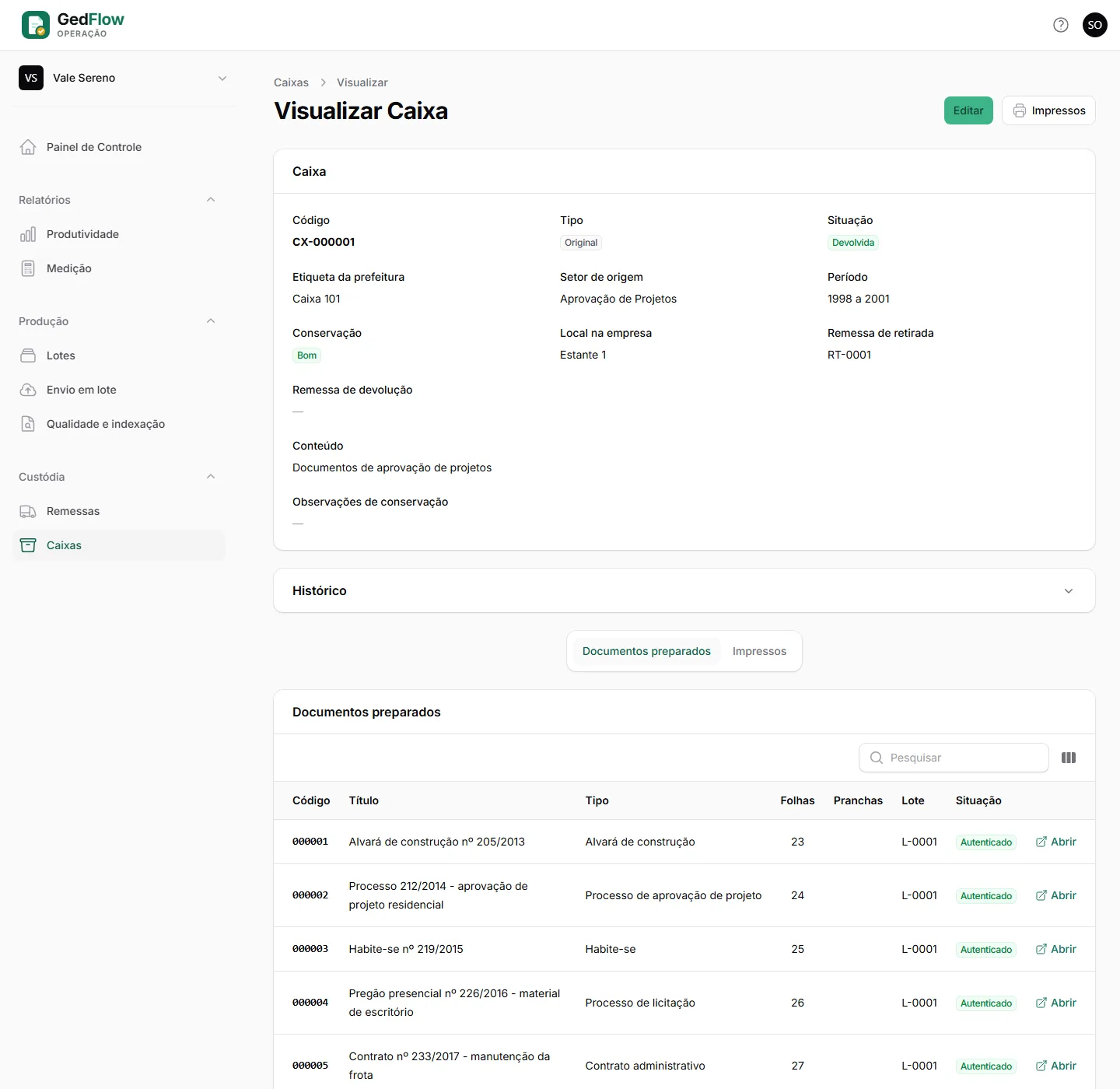Open Produtividade report in sidebar
1120x1089 pixels.
point(119,234)
